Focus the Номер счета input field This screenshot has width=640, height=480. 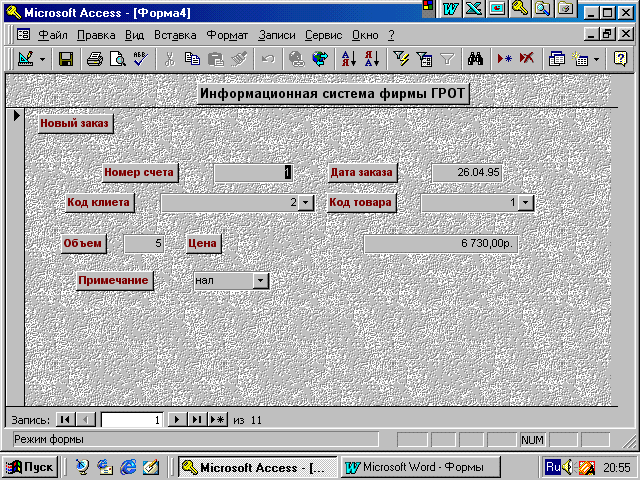253,173
